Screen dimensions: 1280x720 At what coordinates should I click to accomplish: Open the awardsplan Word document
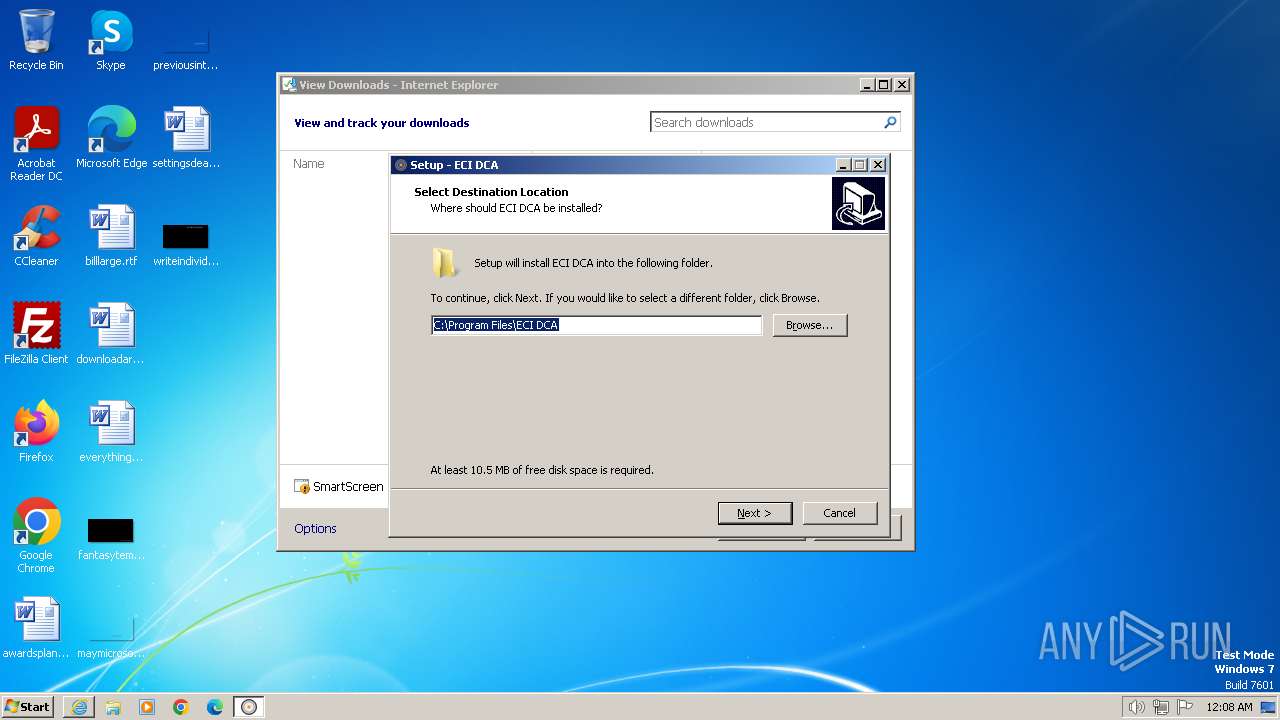point(36,627)
